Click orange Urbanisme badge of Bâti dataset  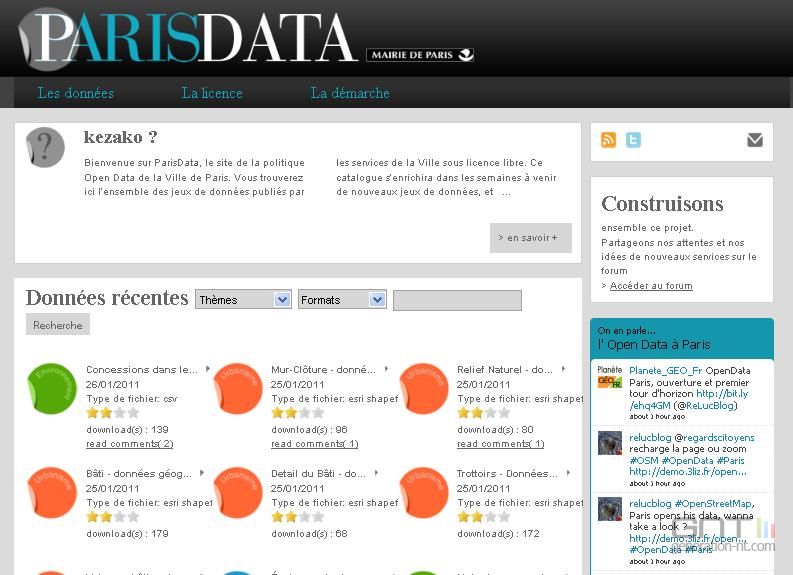(52, 493)
